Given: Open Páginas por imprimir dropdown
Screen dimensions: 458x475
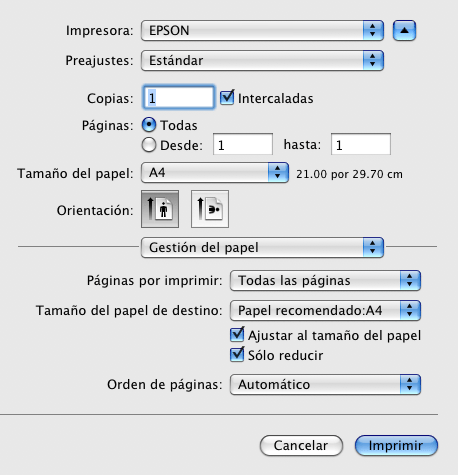Looking at the screenshot, I should point(325,280).
